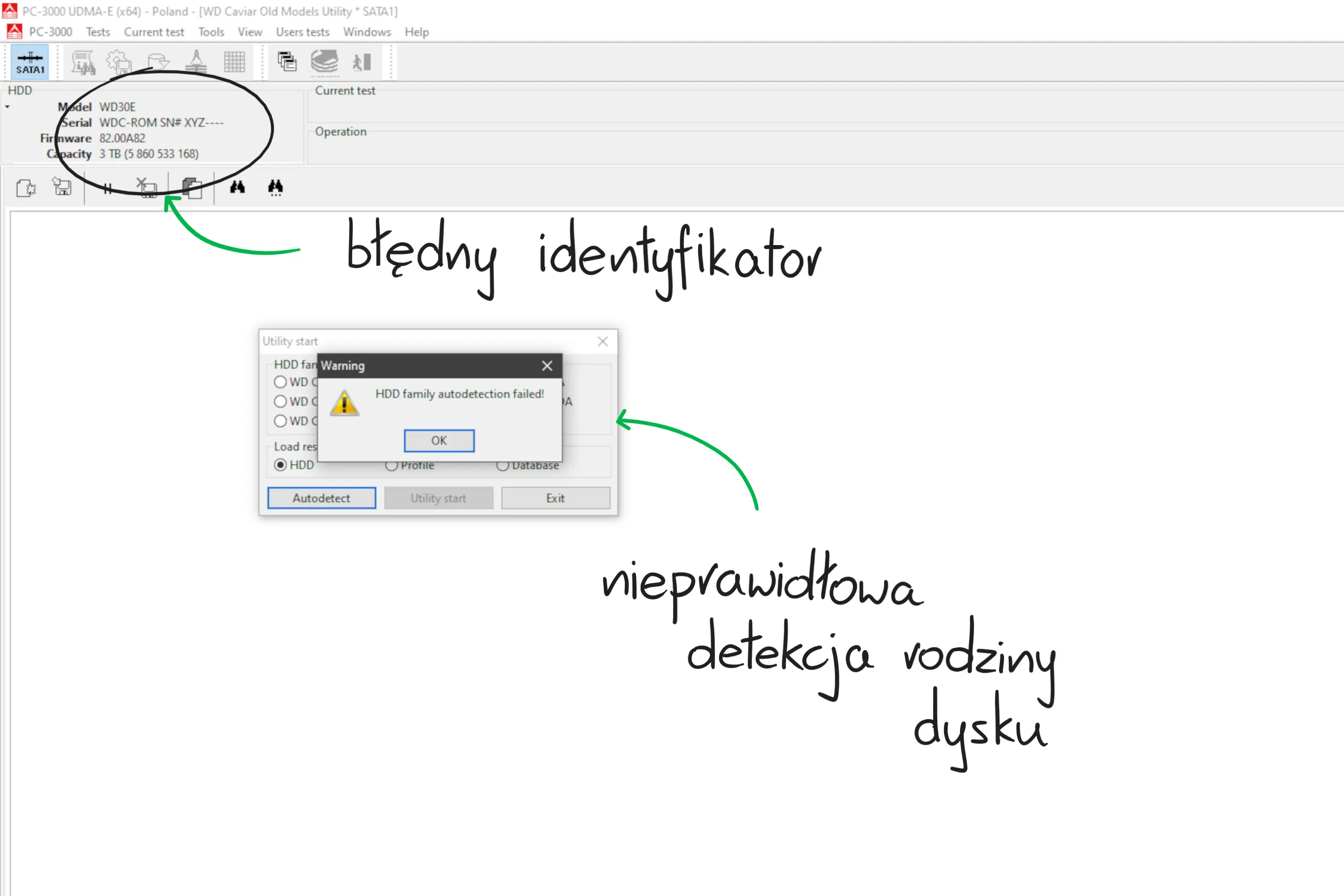Select the Database radio button
The width and height of the screenshot is (1344, 896).
click(x=528, y=466)
